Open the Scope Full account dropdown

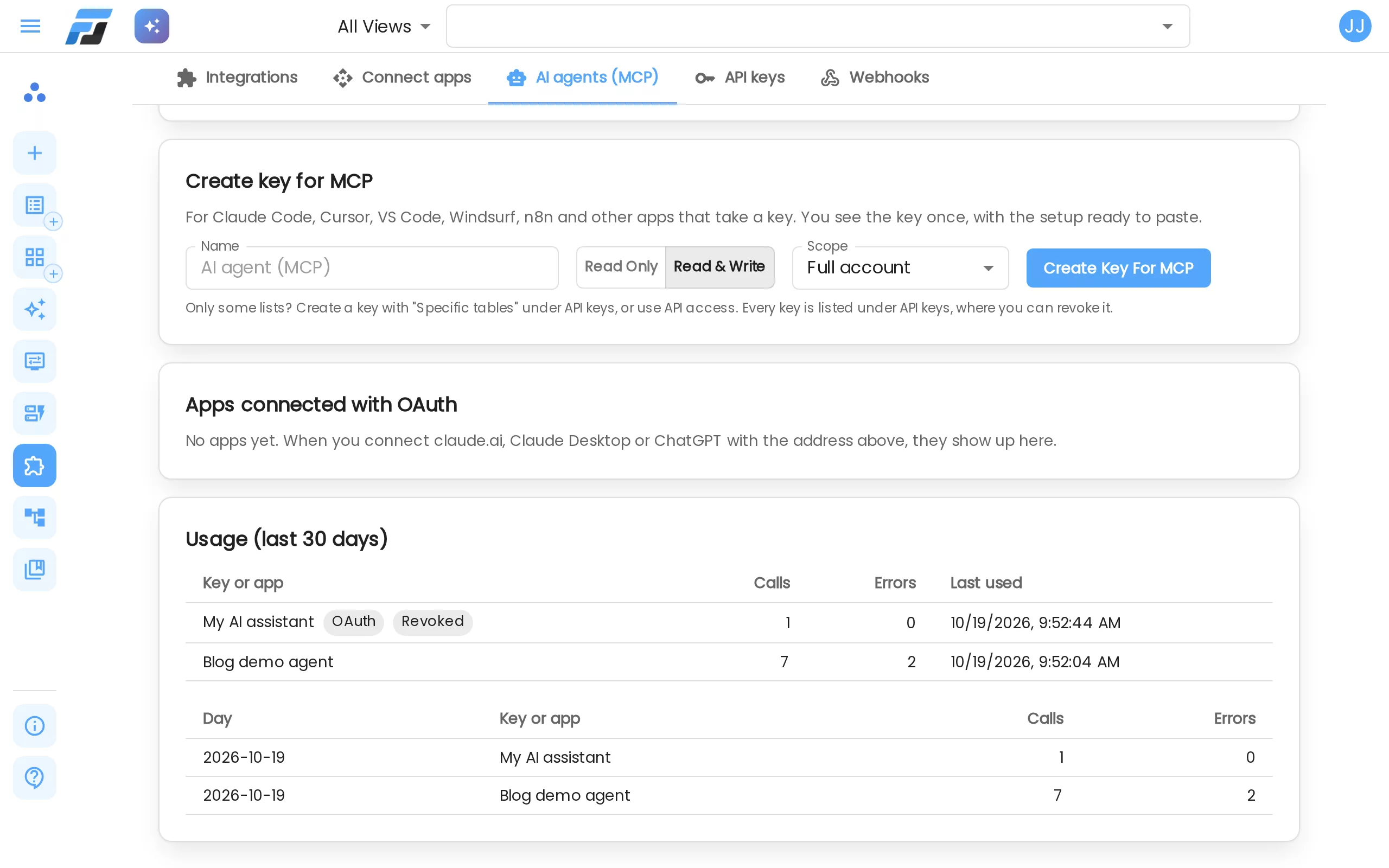pos(900,268)
